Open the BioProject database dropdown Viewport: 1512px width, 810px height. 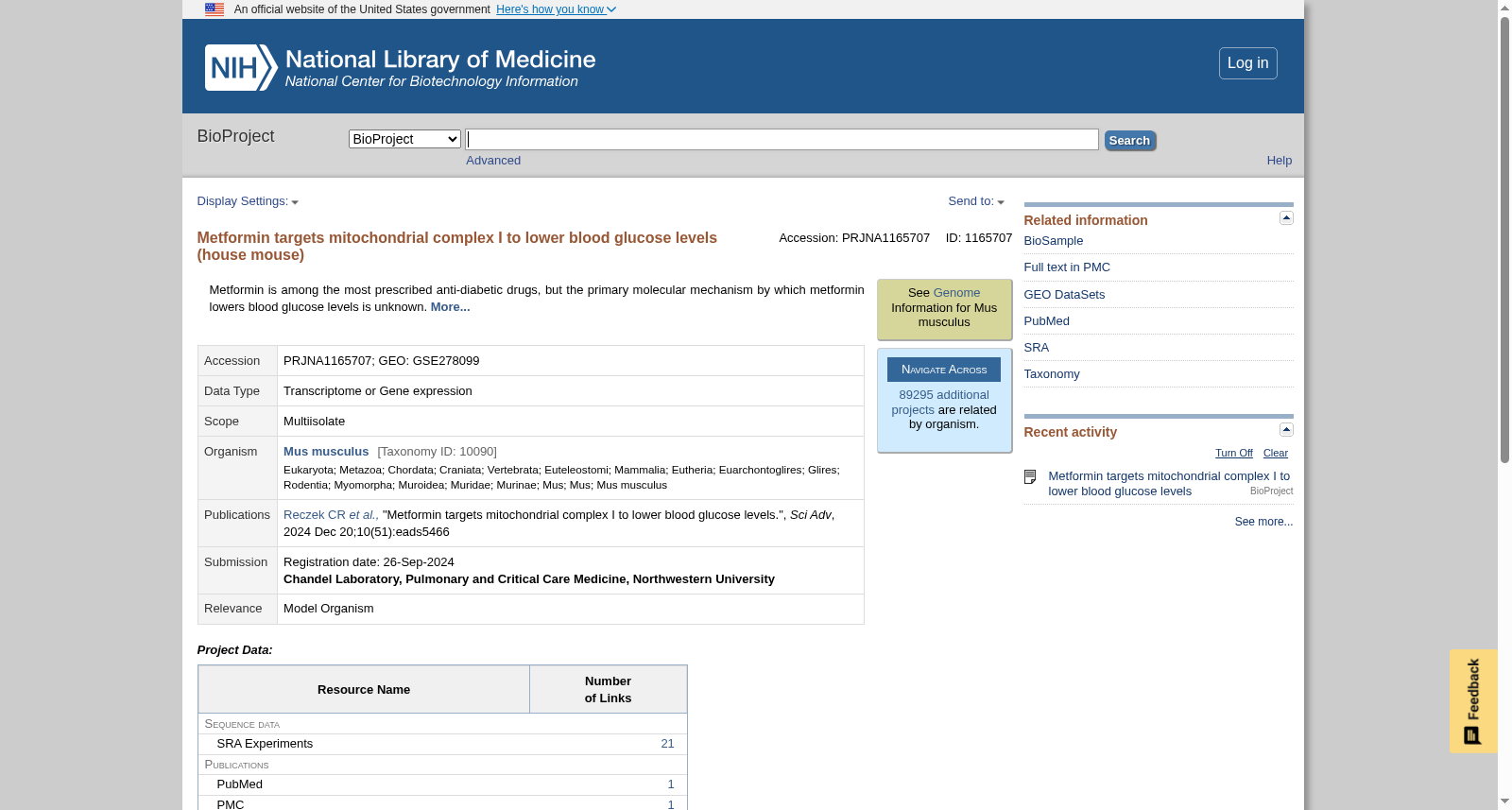pyautogui.click(x=404, y=139)
